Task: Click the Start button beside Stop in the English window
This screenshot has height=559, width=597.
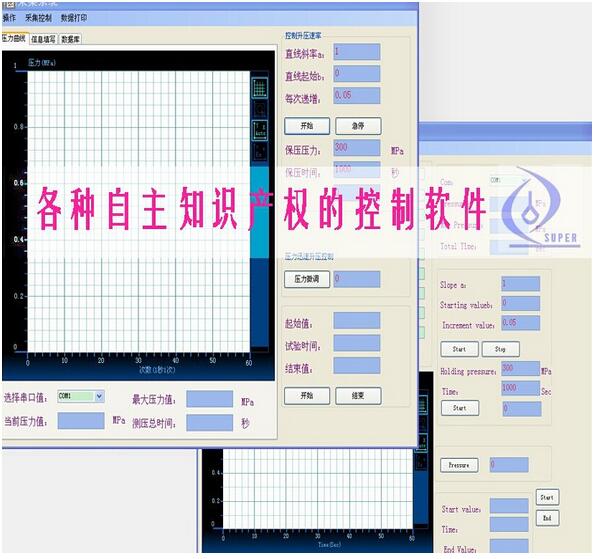Action: coord(459,349)
